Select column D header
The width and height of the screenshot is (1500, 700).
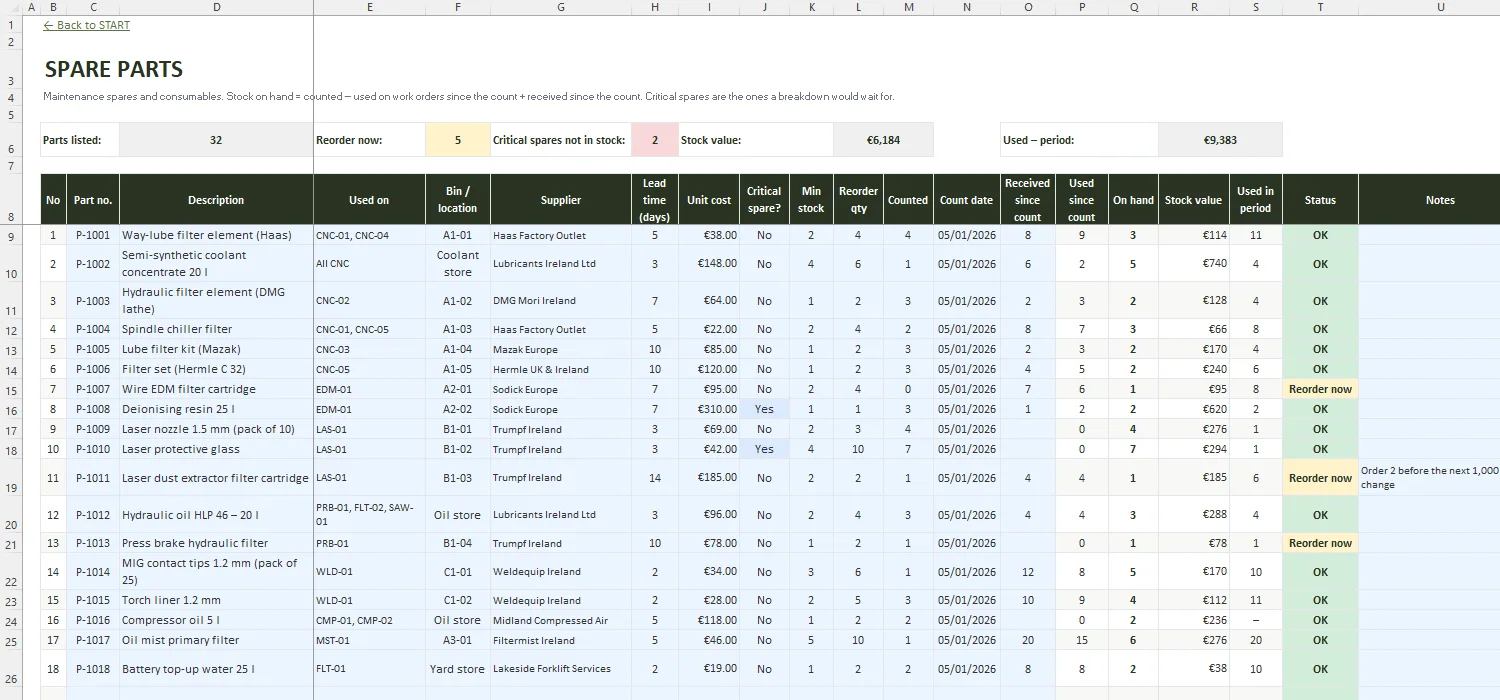pos(217,7)
